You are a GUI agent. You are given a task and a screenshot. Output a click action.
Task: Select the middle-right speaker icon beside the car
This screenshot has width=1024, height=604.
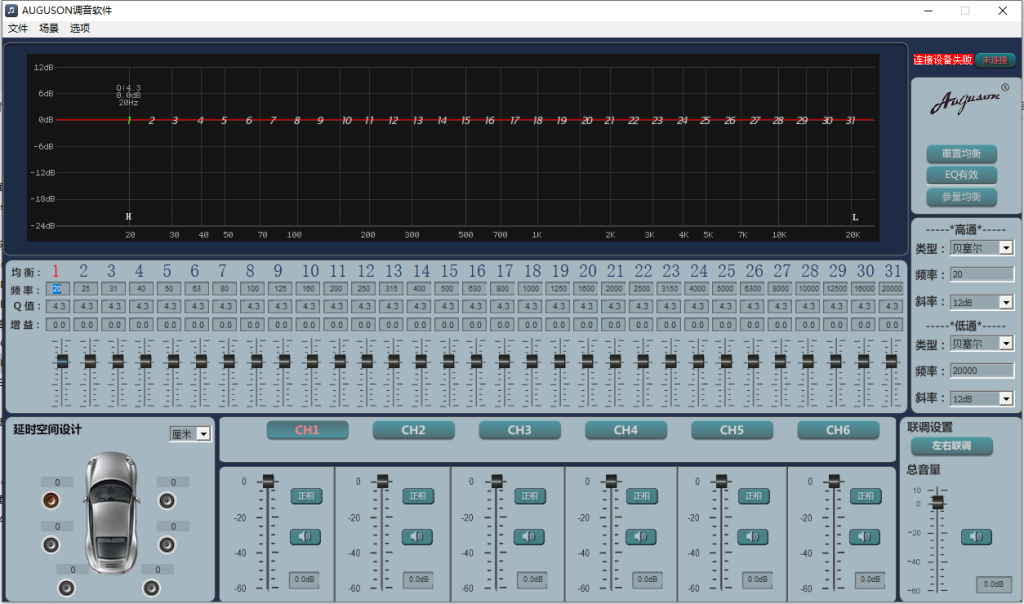coord(167,545)
